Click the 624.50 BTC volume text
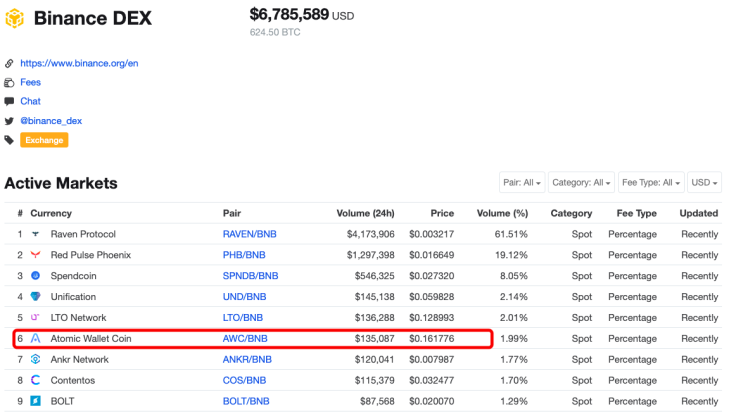The height and width of the screenshot is (414, 736). pyautogui.click(x=275, y=32)
